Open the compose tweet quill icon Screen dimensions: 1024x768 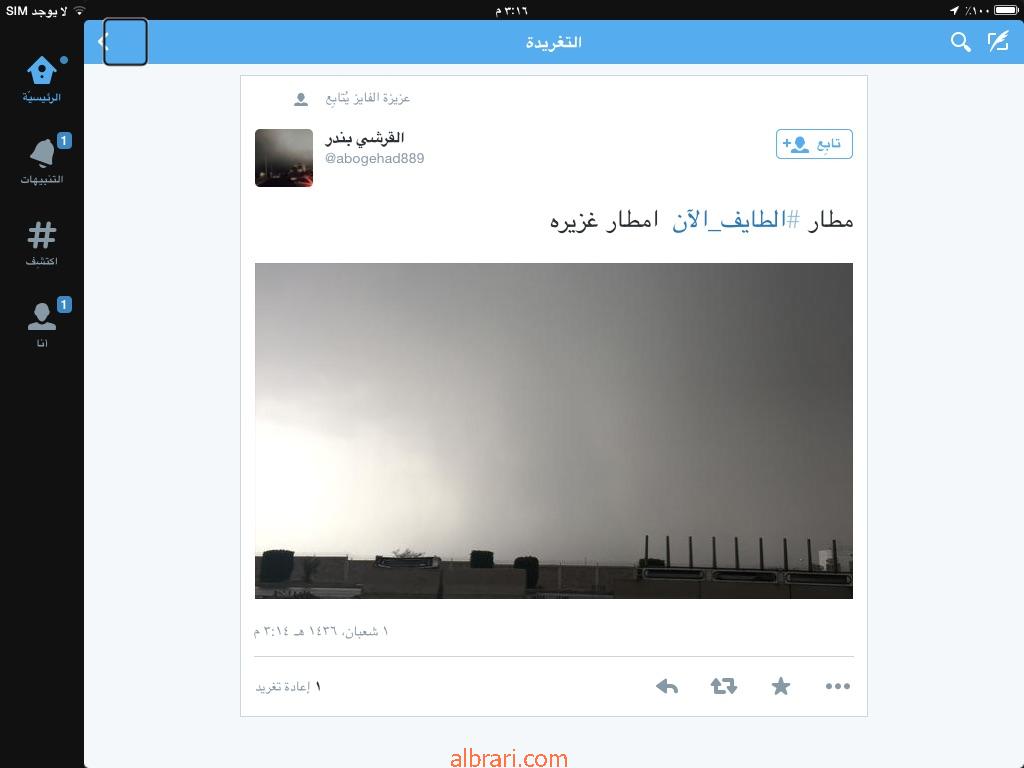click(x=999, y=42)
